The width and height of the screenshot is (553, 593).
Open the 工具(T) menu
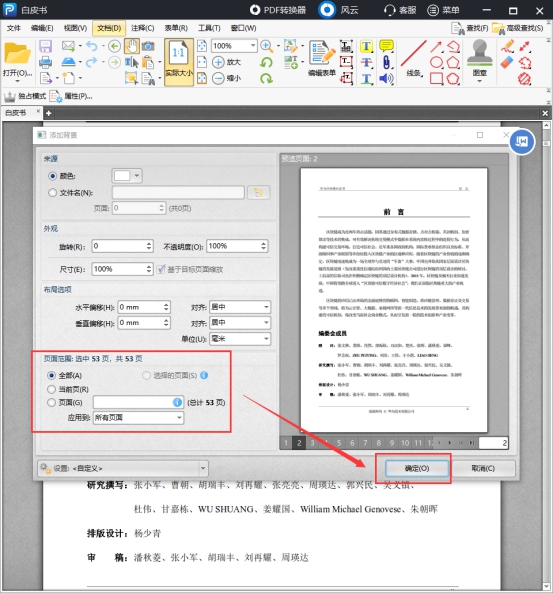point(209,28)
